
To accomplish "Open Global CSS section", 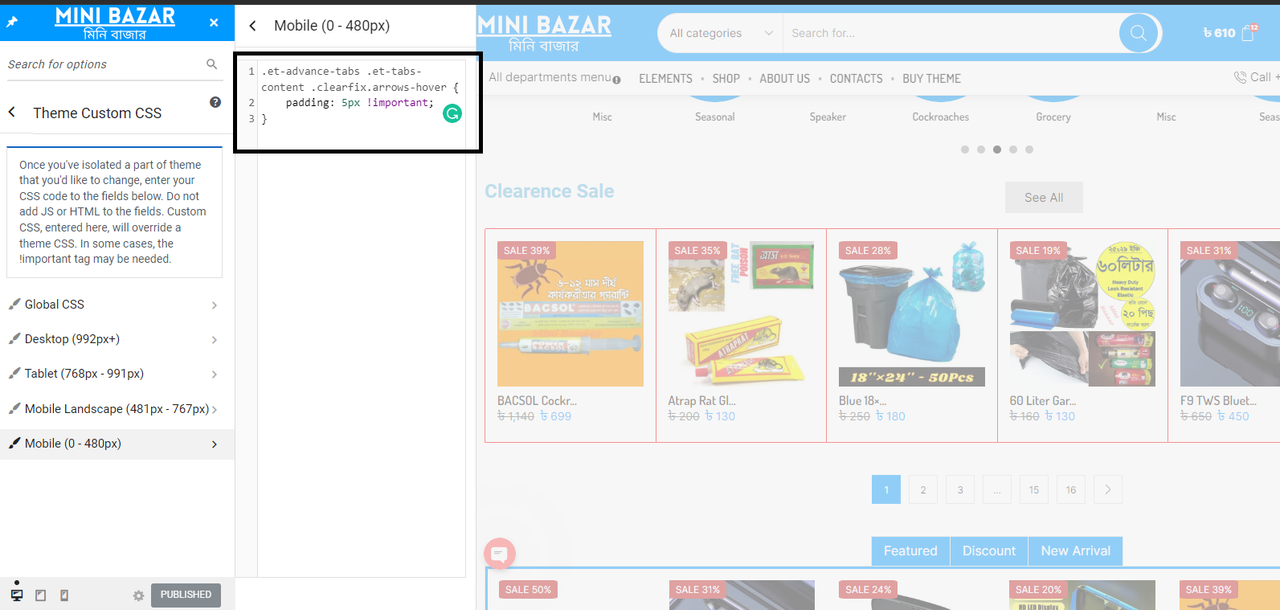I will (x=117, y=304).
